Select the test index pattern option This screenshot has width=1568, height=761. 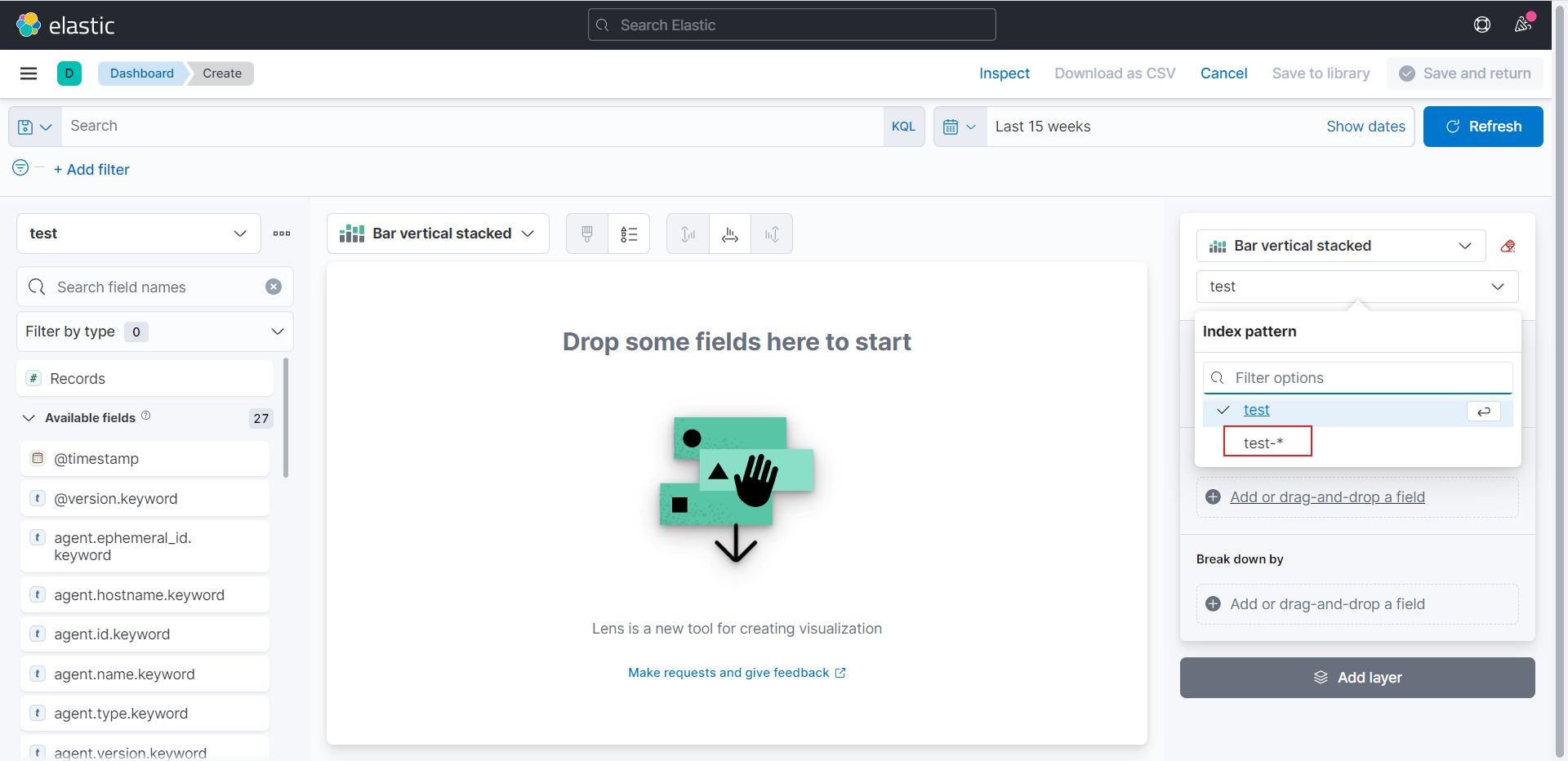[x=1357, y=411]
